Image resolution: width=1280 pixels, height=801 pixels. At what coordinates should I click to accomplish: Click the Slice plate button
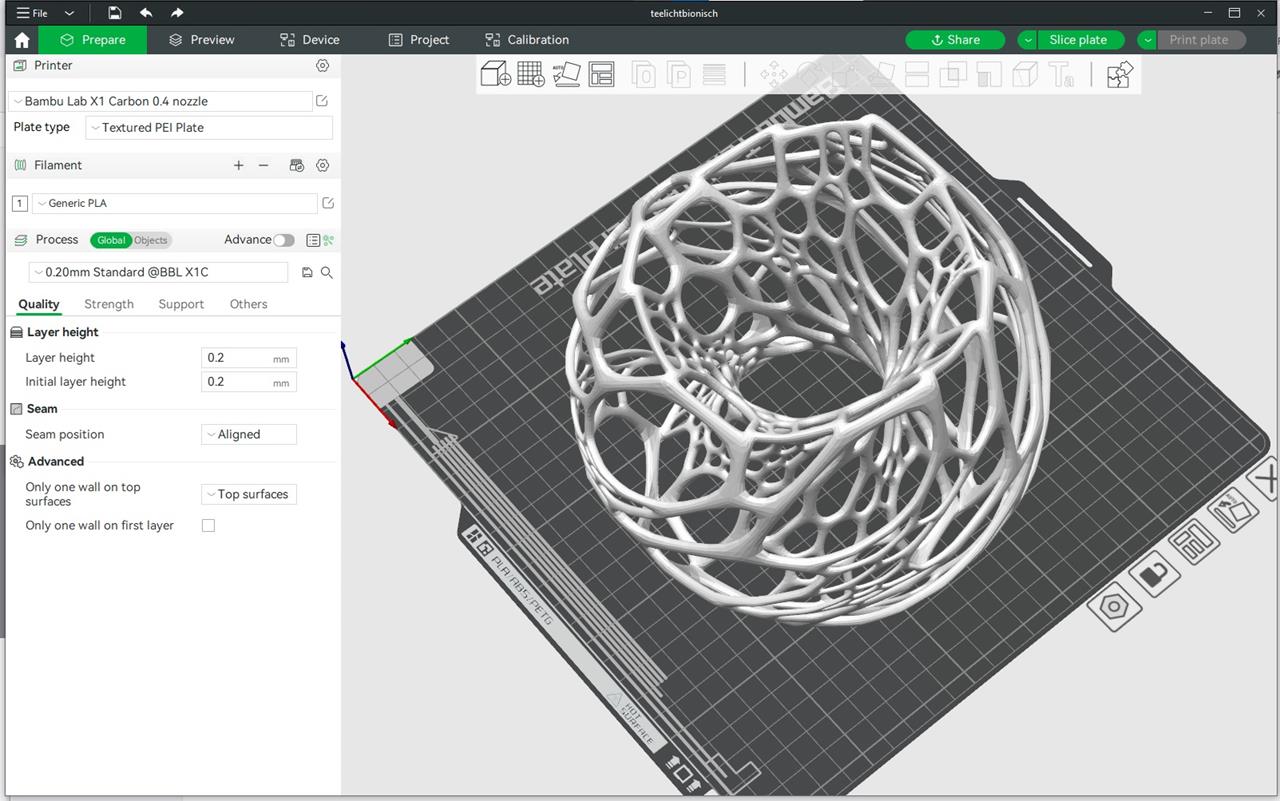click(1077, 40)
